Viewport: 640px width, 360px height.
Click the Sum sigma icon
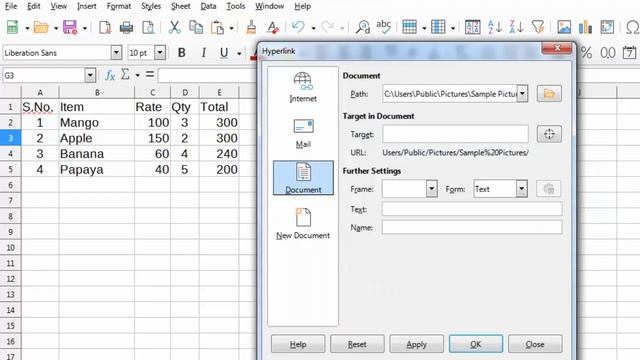(125, 75)
